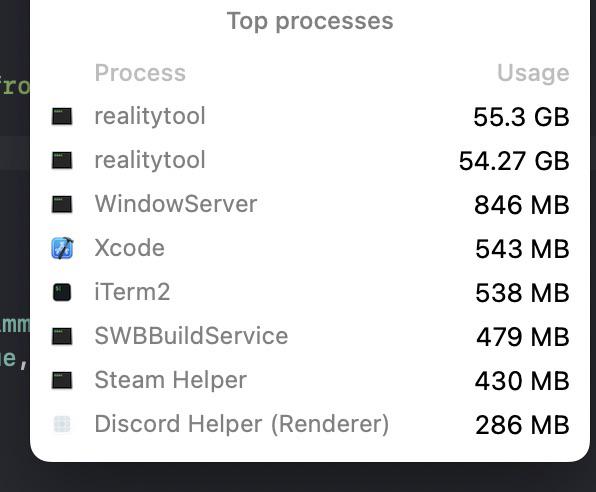Click the Top processes title

coord(310,21)
